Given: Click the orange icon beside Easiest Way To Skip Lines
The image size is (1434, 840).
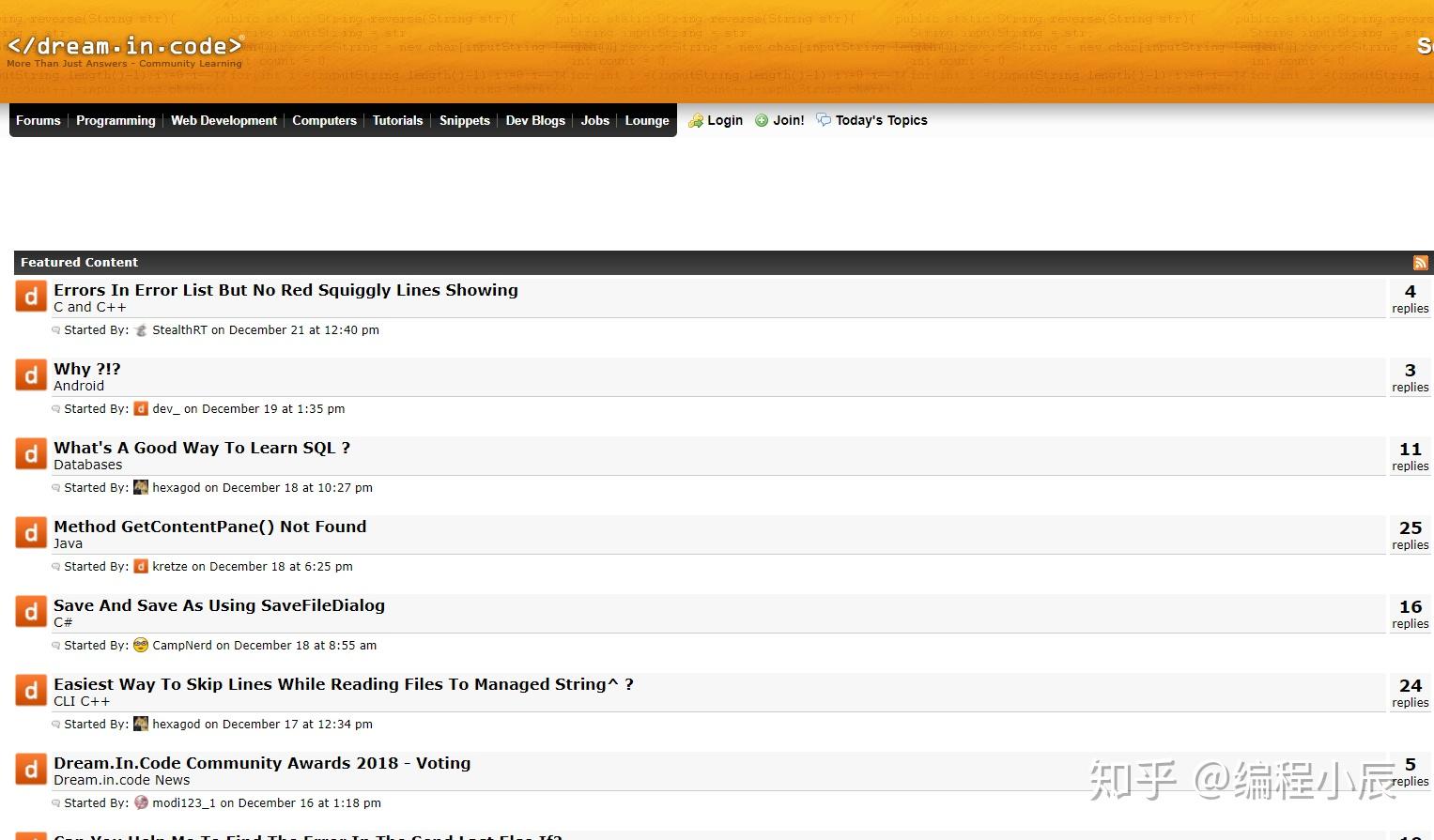Looking at the screenshot, I should point(31,691).
